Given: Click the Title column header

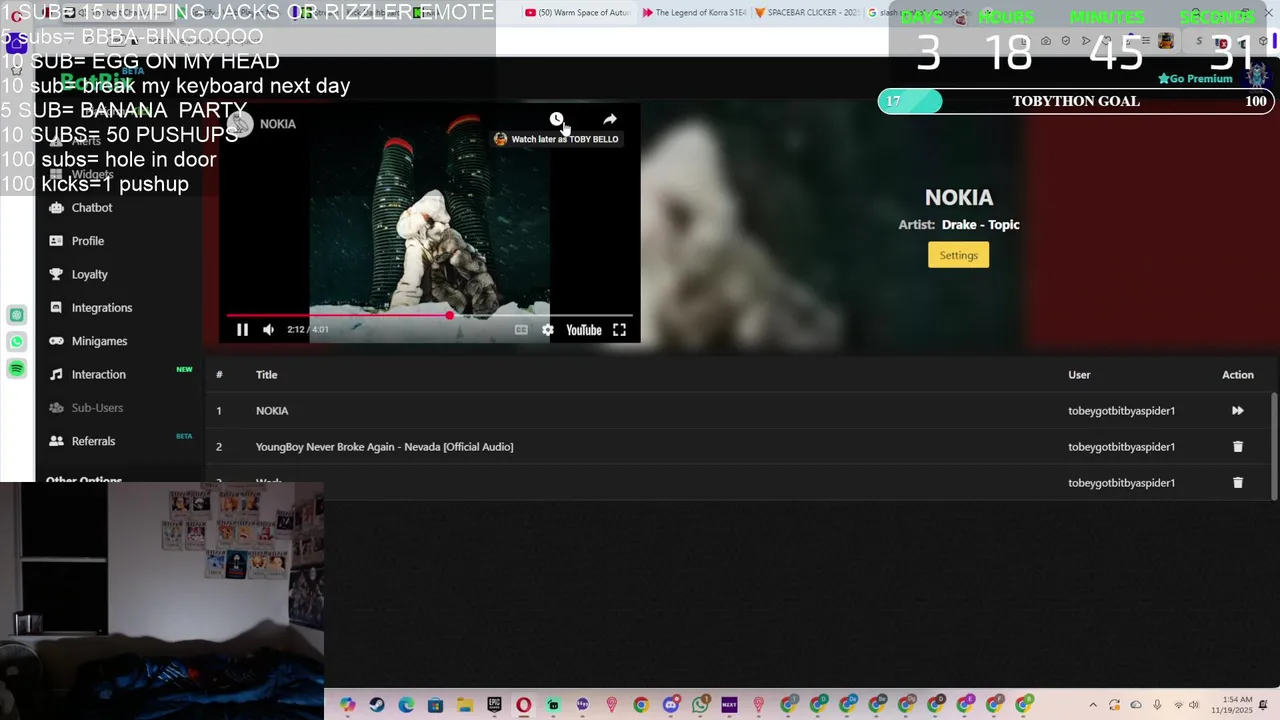Looking at the screenshot, I should [266, 375].
